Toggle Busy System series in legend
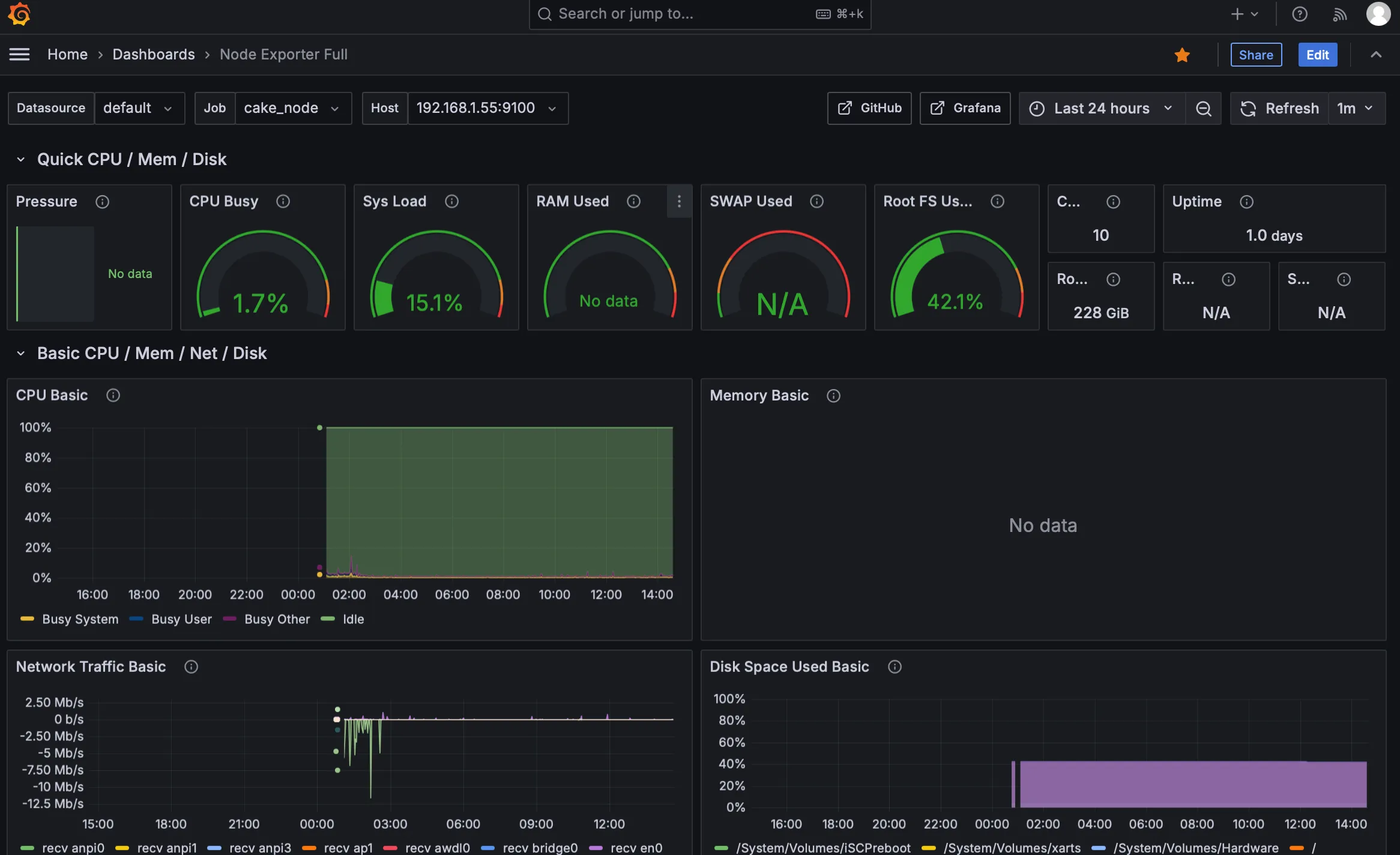1400x855 pixels. point(80,619)
